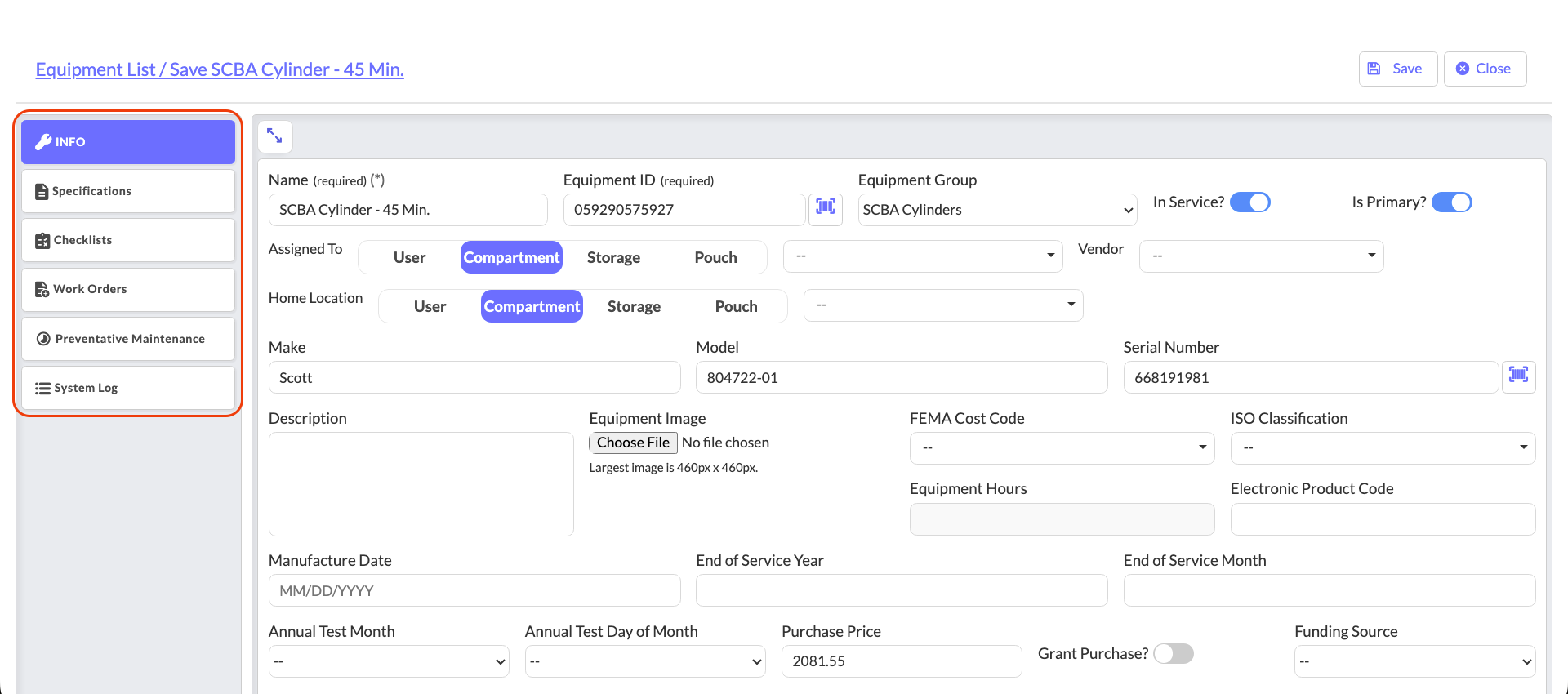Image resolution: width=1568 pixels, height=694 pixels.
Task: Select User in Home Location options
Action: [430, 306]
